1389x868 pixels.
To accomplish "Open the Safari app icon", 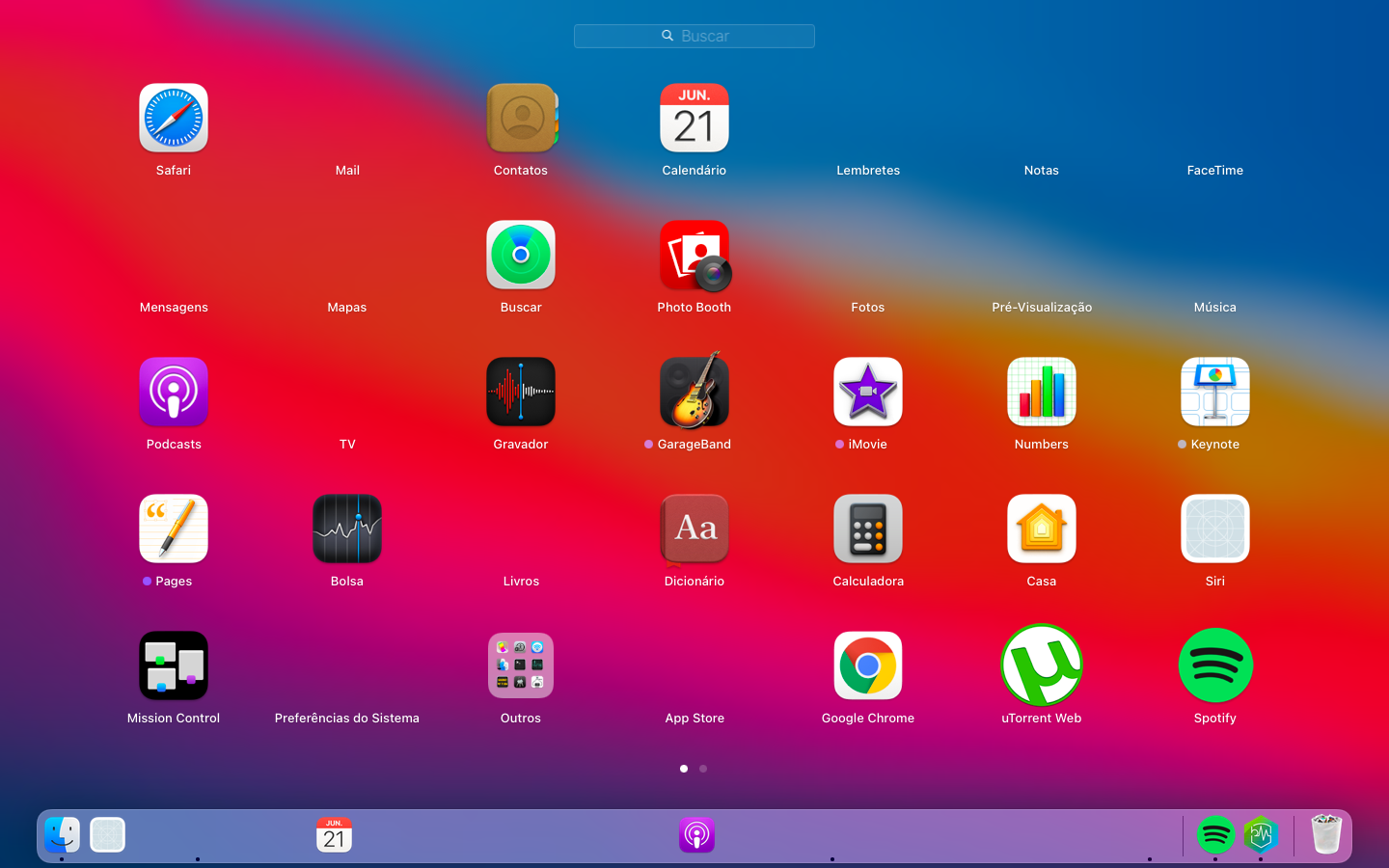I will (174, 118).
